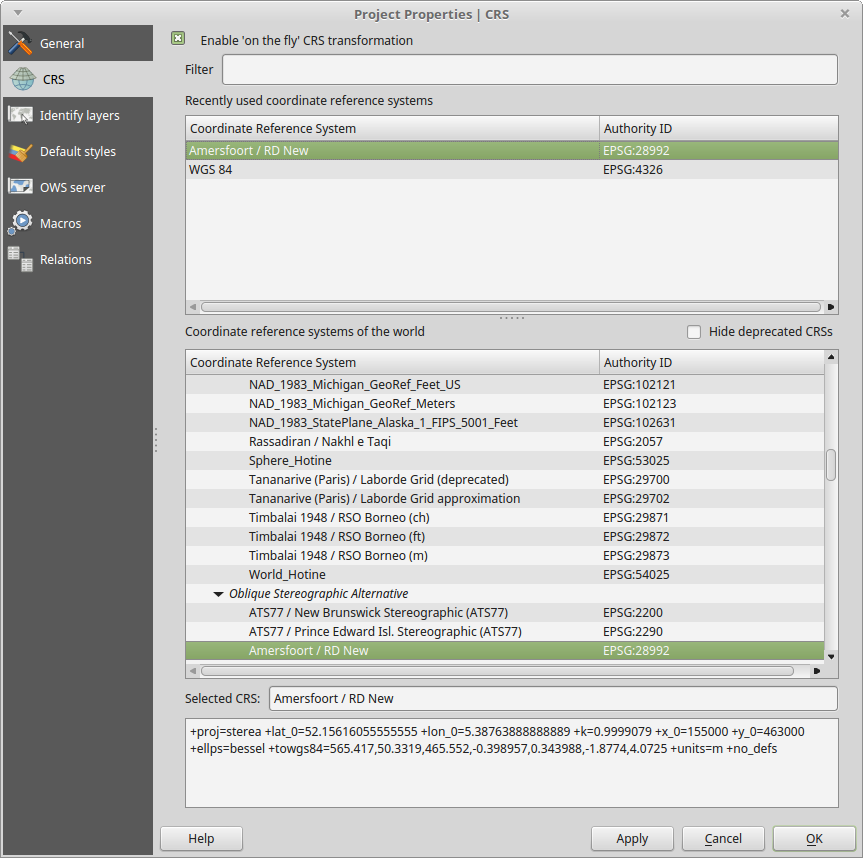The image size is (863, 858).
Task: Click the Macros gear icon
Action: [x=20, y=223]
